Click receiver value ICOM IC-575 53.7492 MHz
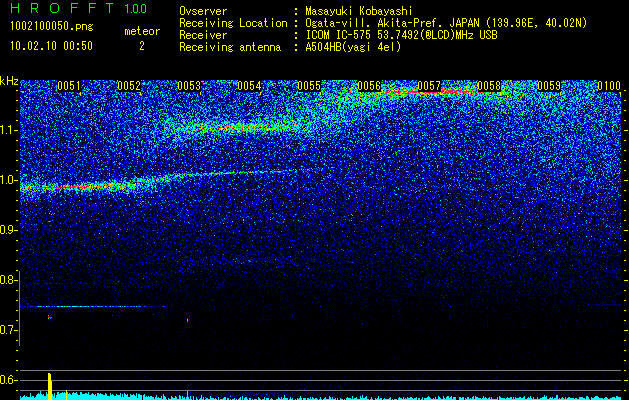Image resolution: width=629 pixels, height=400 pixels. (x=401, y=35)
